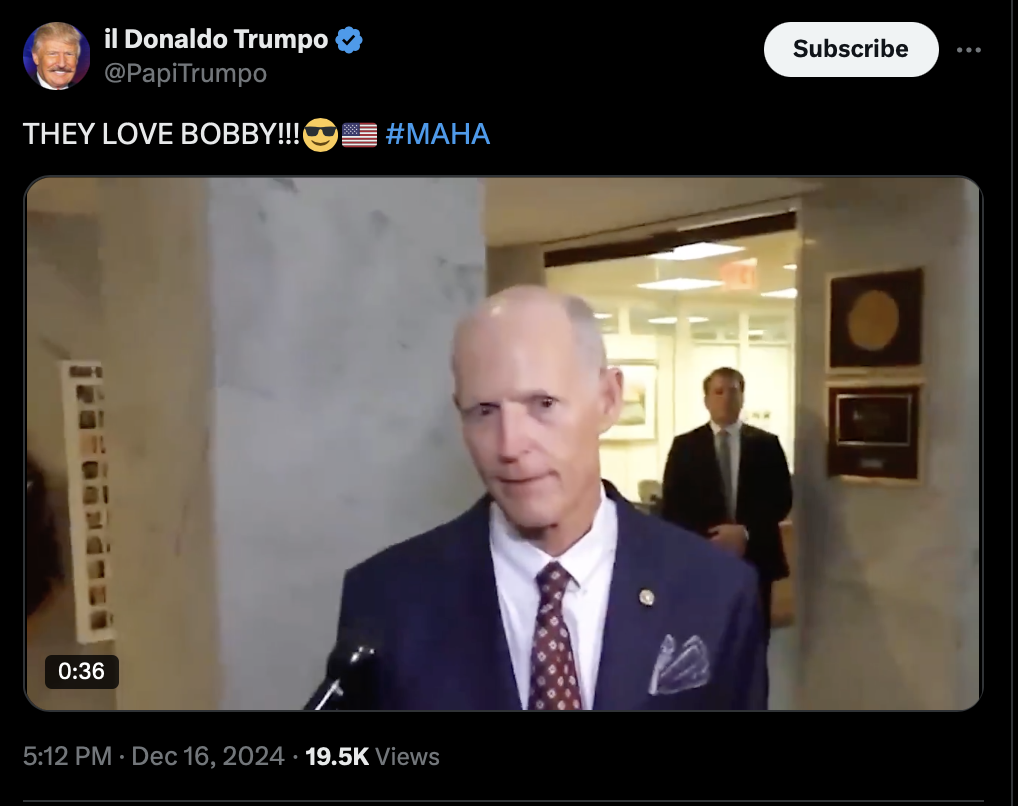1018x806 pixels.
Task: Subscribe to il Donaldo Trumpo
Action: coord(850,49)
